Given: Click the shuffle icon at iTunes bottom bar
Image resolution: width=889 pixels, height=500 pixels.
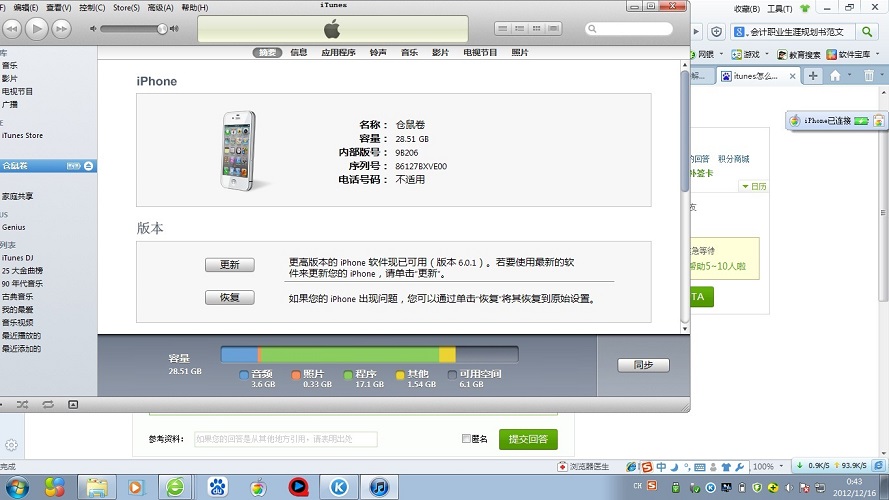Looking at the screenshot, I should point(22,404).
